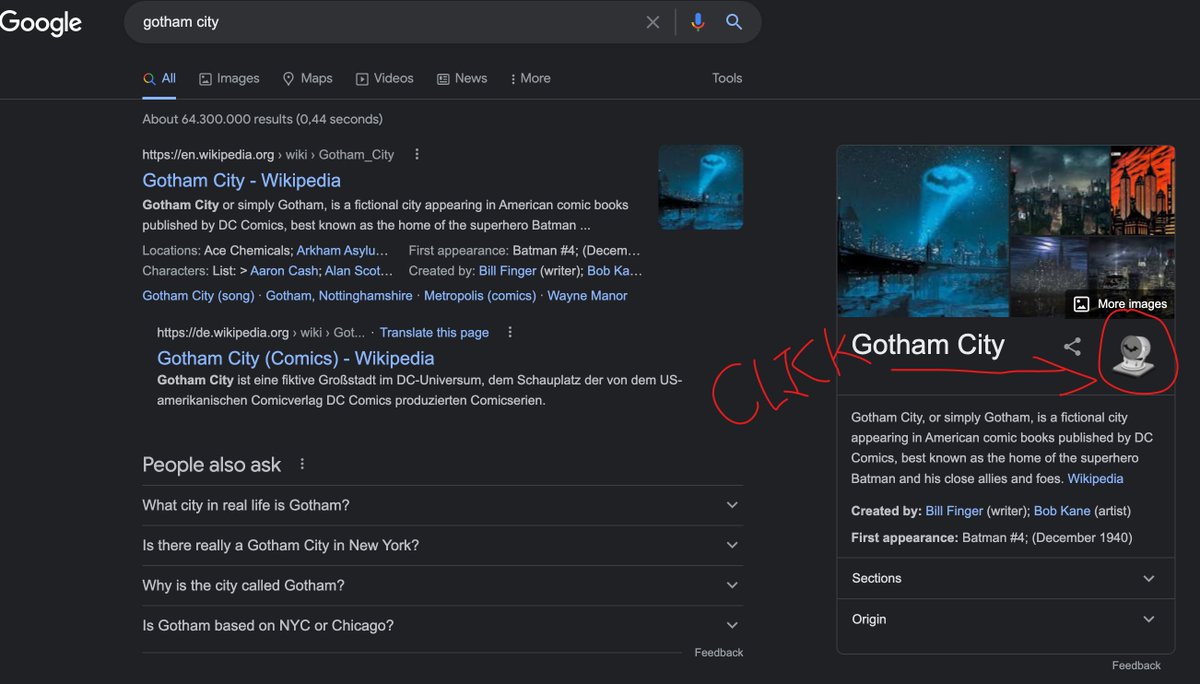Click 'First appearance: Batman #4' panel text
The height and width of the screenshot is (684, 1200).
coord(992,538)
